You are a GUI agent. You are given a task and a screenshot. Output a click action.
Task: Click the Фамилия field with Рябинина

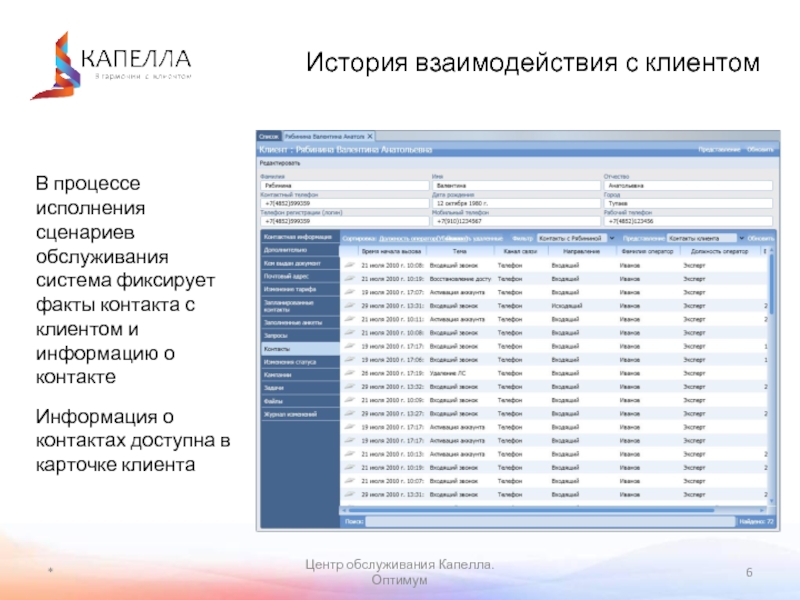click(x=344, y=186)
